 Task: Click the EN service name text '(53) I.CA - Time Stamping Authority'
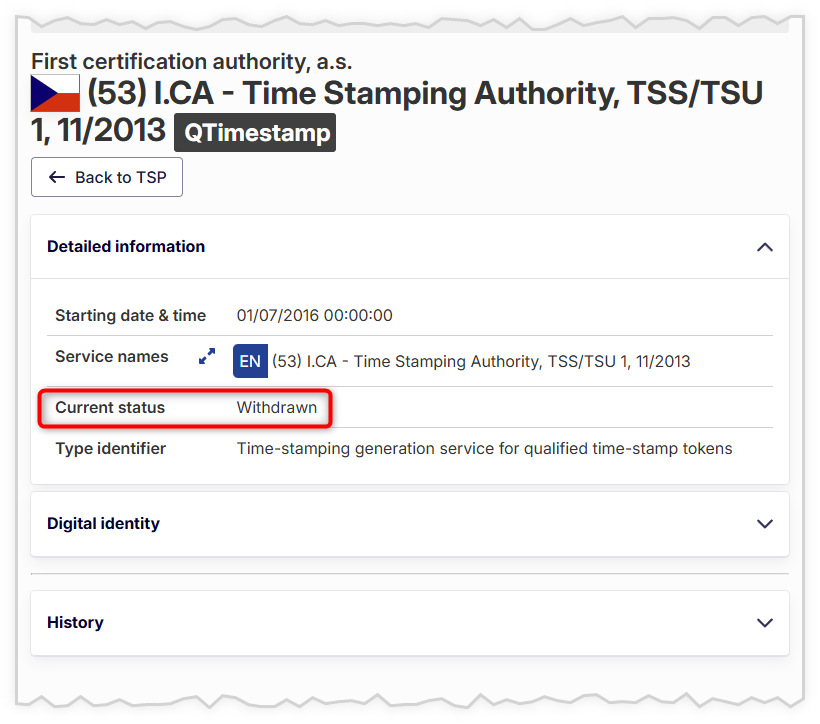[x=481, y=361]
